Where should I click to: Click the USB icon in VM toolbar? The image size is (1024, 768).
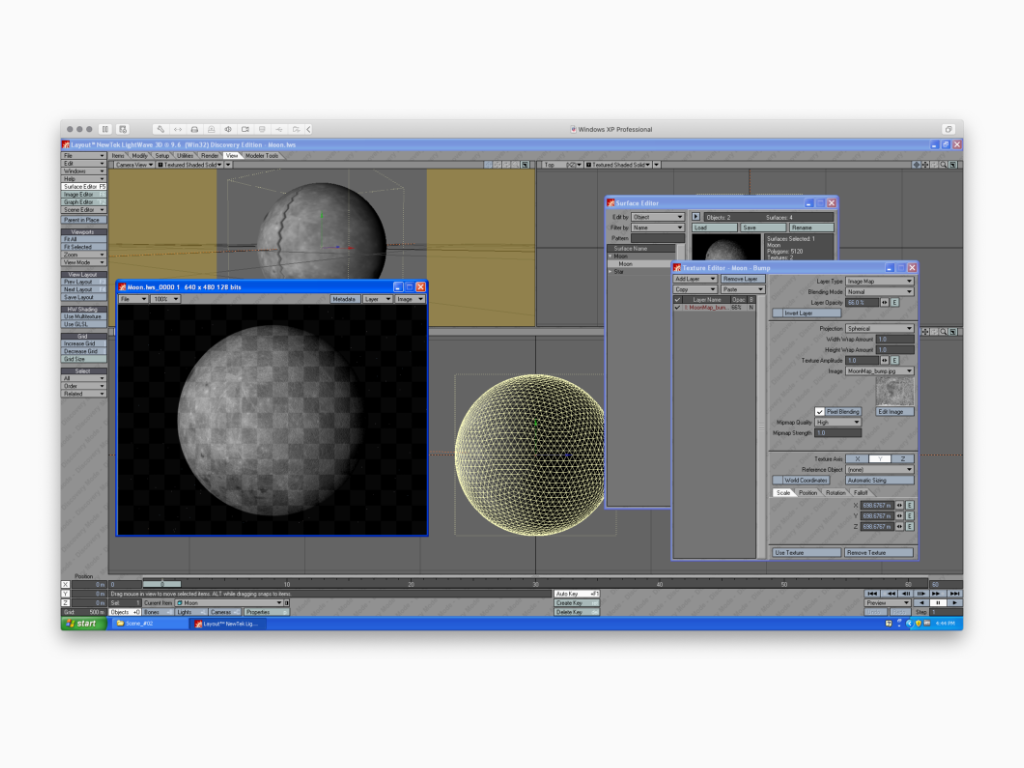[x=279, y=129]
